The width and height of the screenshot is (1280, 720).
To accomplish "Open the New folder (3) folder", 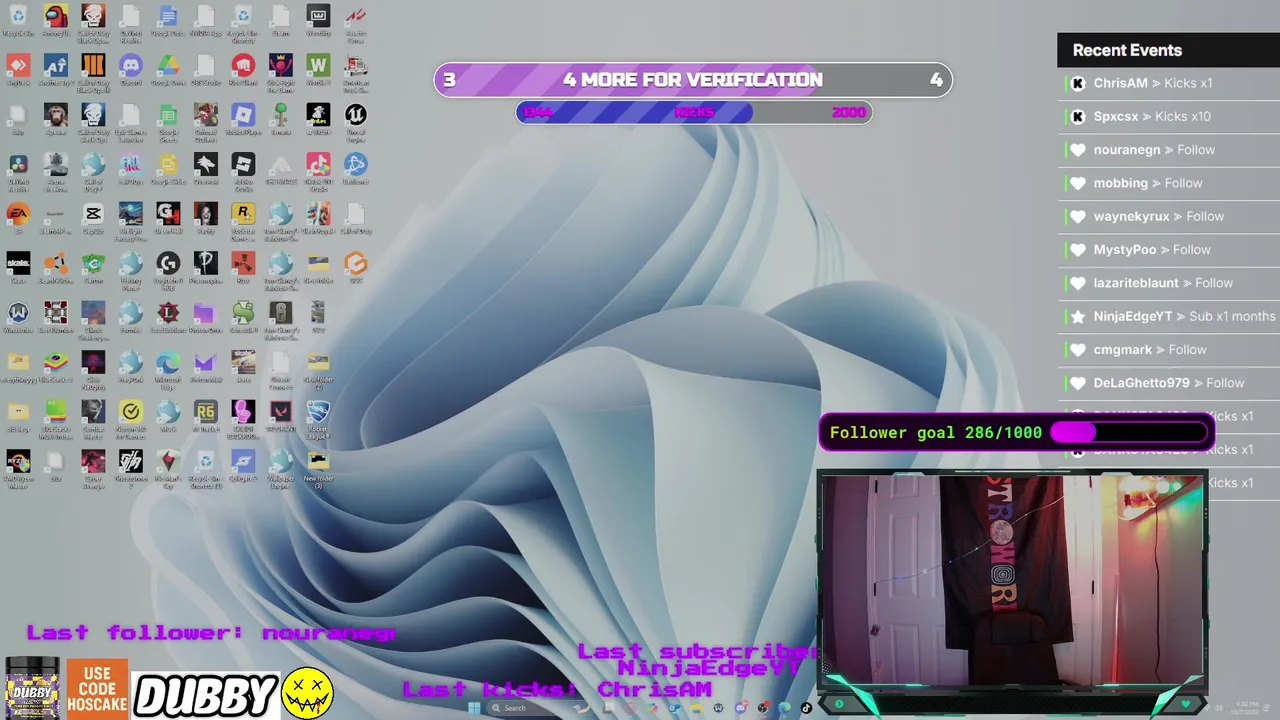I will [x=318, y=468].
